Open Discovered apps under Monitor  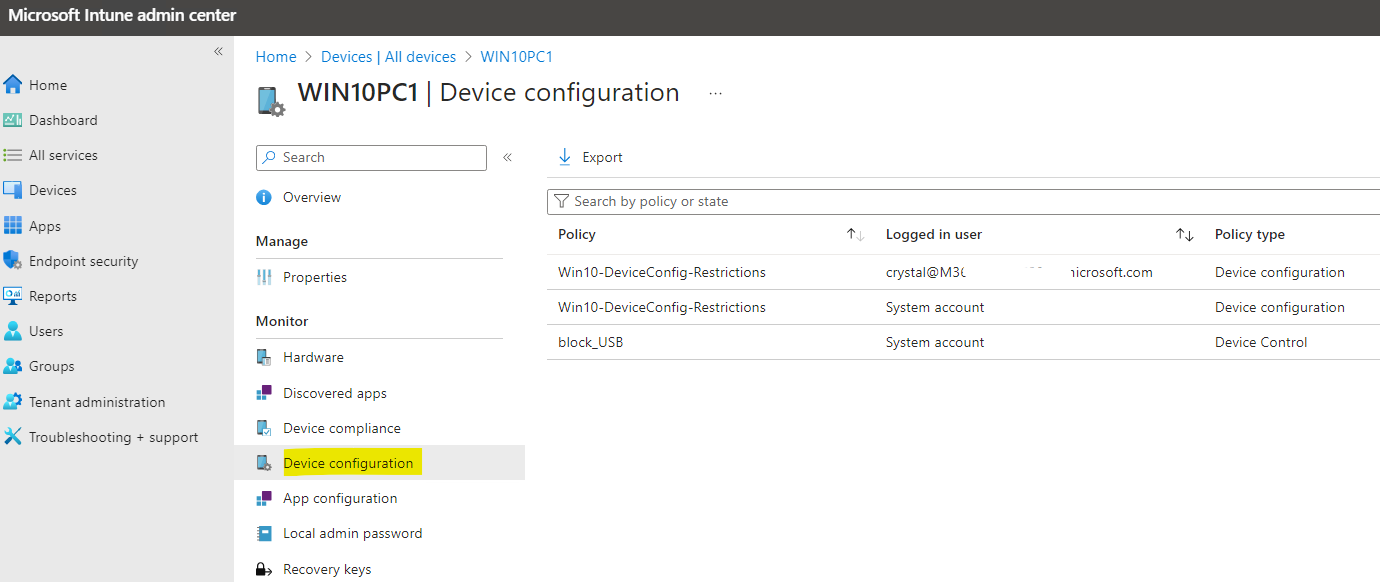coord(335,393)
